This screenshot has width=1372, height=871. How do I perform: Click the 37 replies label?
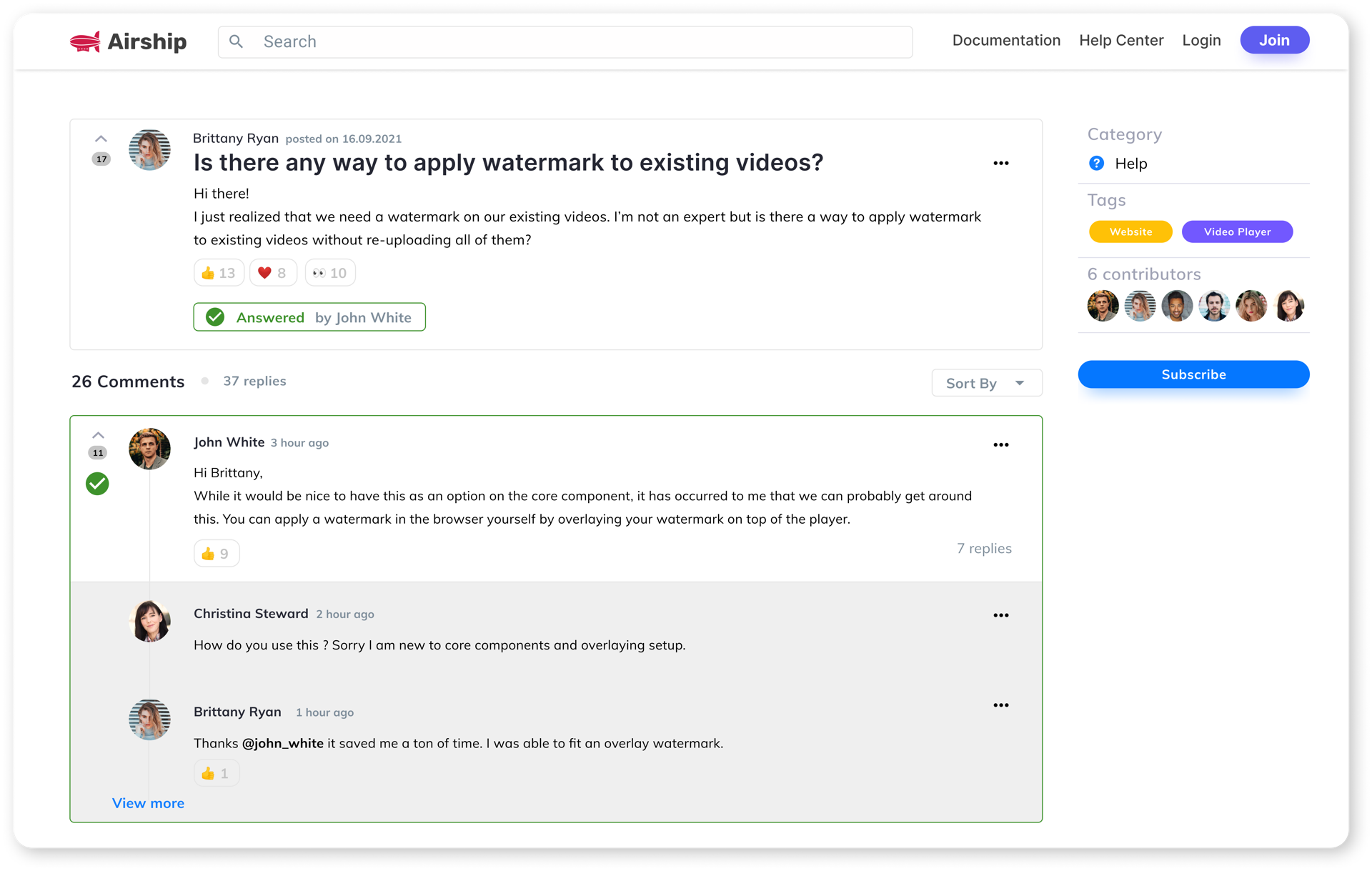(254, 382)
